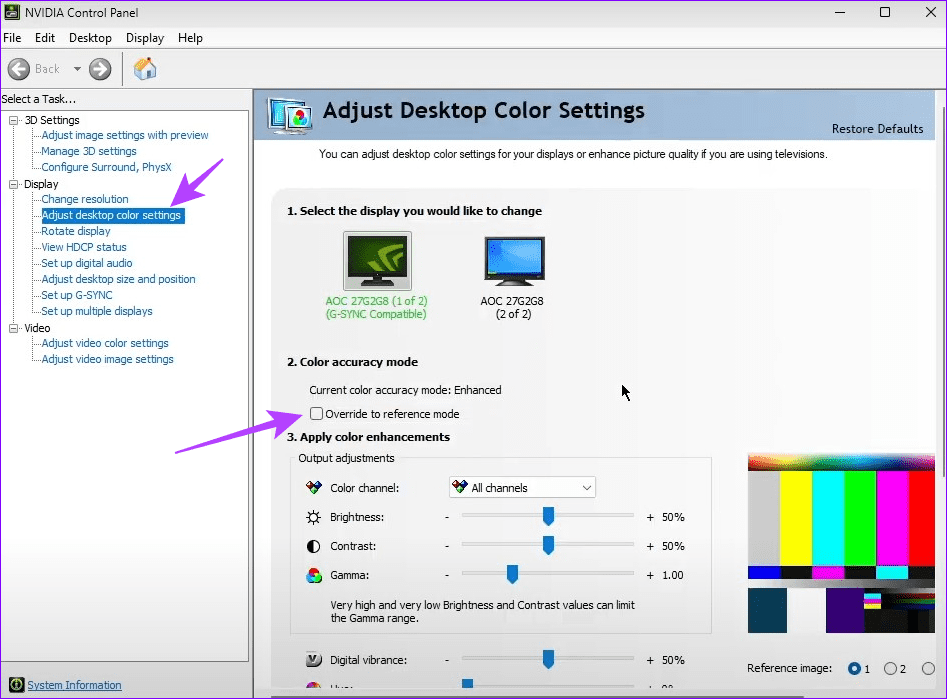Select the AOC 27G2G8 (2 of 2) display icon
This screenshot has height=699, width=947.
pos(513,262)
